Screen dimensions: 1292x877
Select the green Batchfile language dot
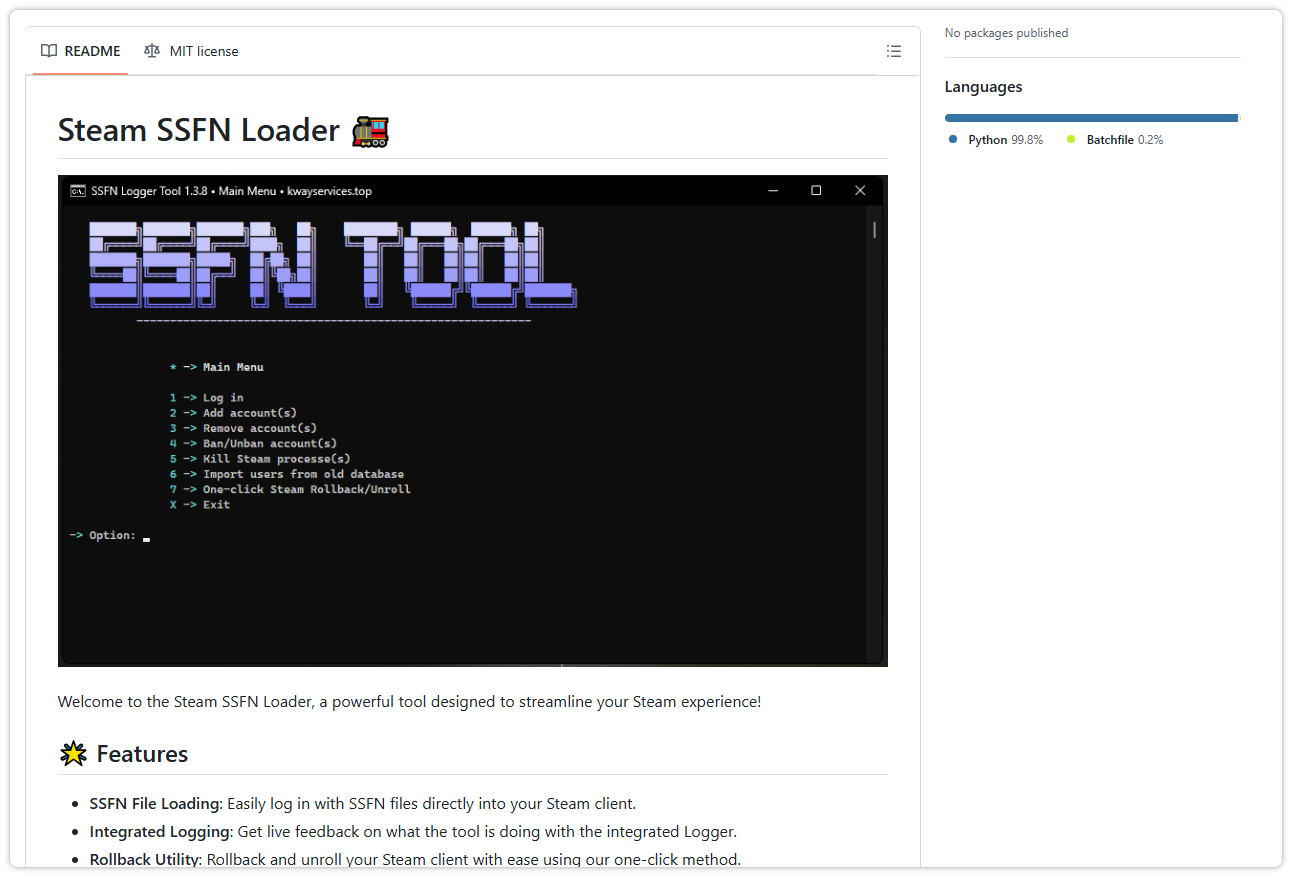(1069, 139)
